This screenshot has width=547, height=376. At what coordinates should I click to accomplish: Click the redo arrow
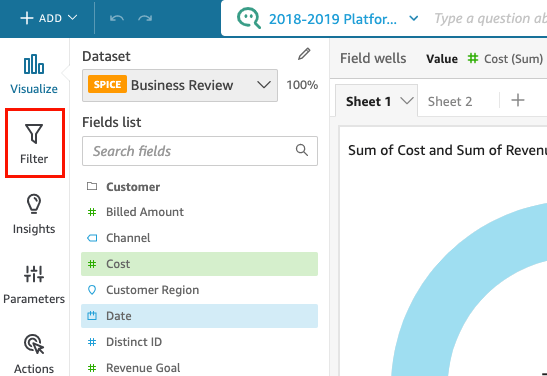coord(145,18)
